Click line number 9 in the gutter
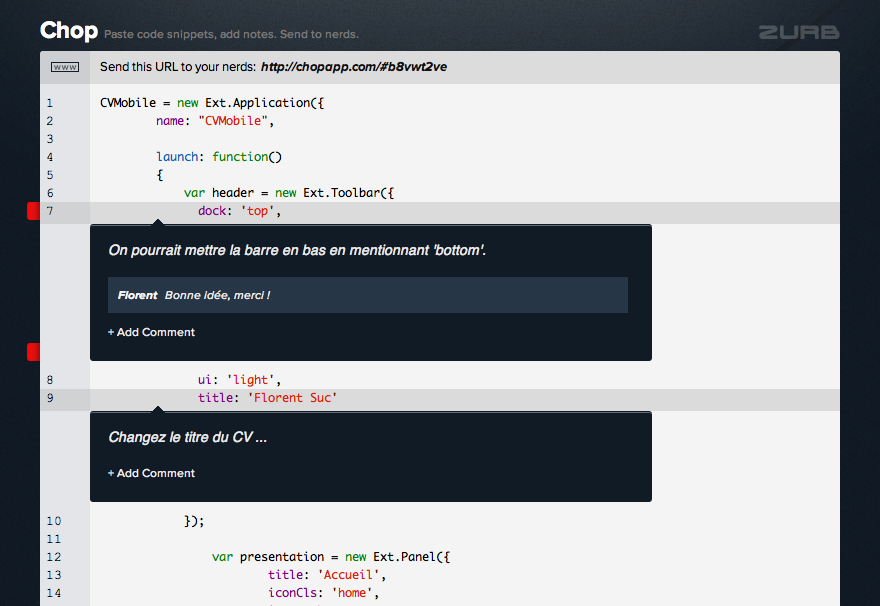This screenshot has height=606, width=880. tap(50, 398)
